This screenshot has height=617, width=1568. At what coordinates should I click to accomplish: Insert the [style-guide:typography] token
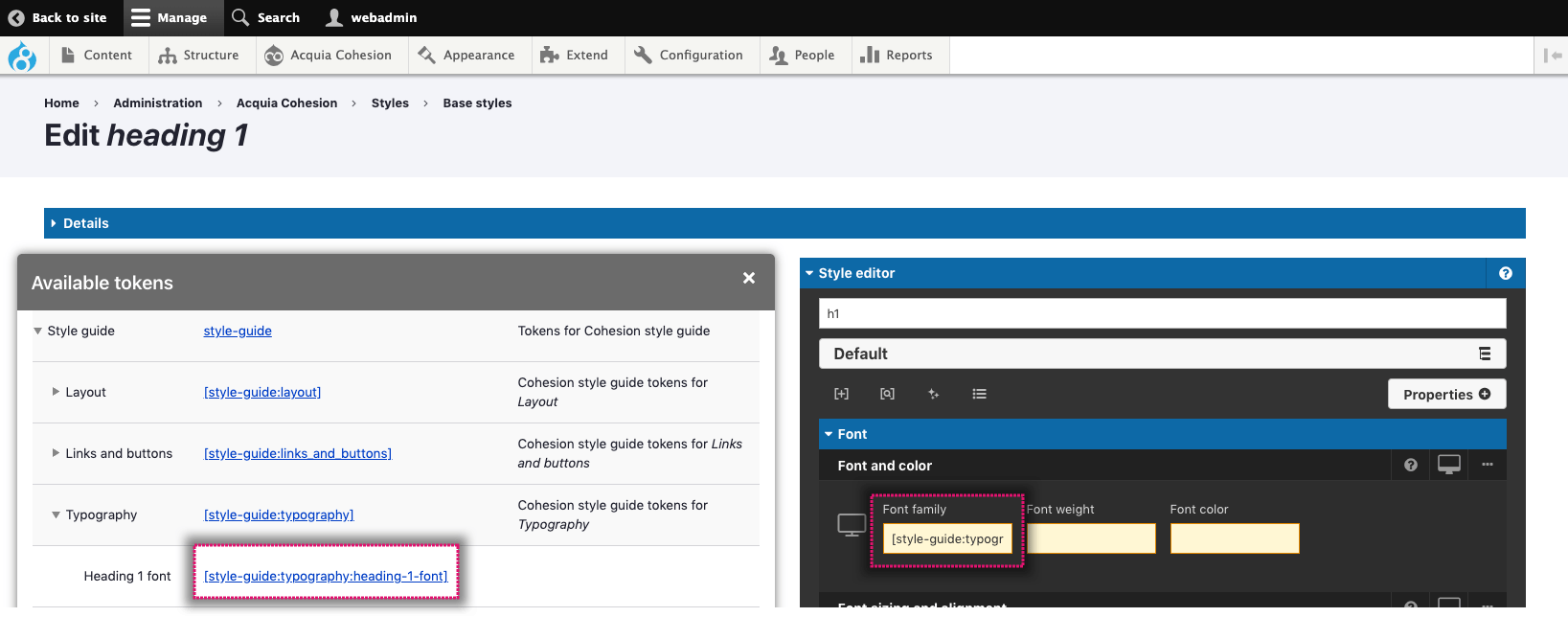279,515
